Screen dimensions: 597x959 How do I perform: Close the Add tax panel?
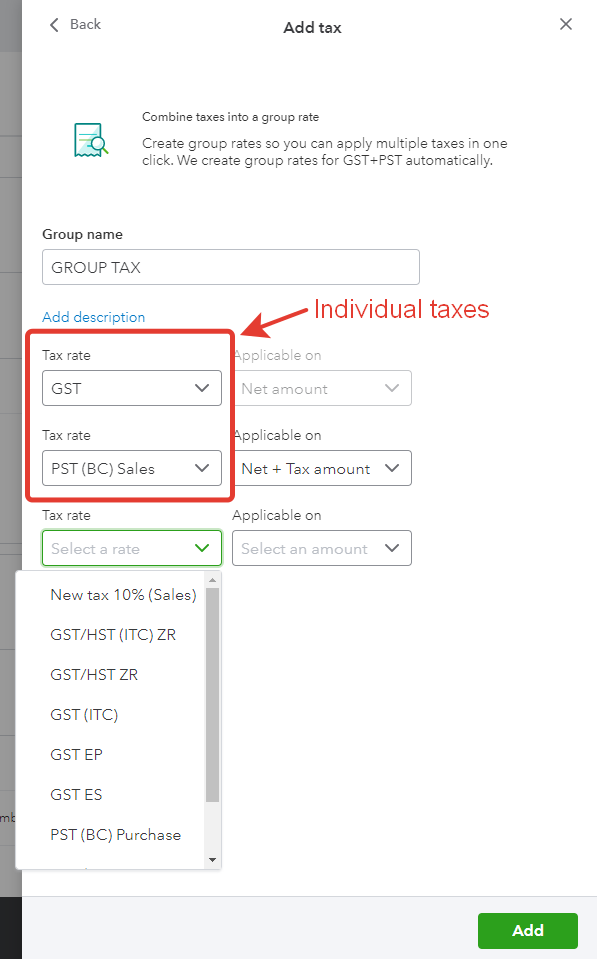click(x=566, y=24)
